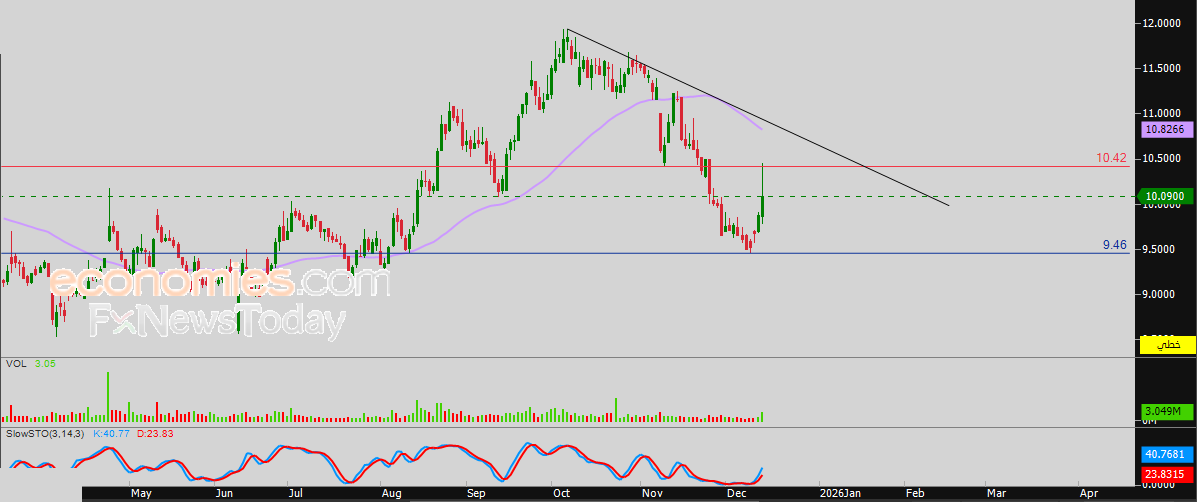The height and width of the screenshot is (502, 1197).
Task: Click the Jun label on time axis
Action: coord(223,494)
